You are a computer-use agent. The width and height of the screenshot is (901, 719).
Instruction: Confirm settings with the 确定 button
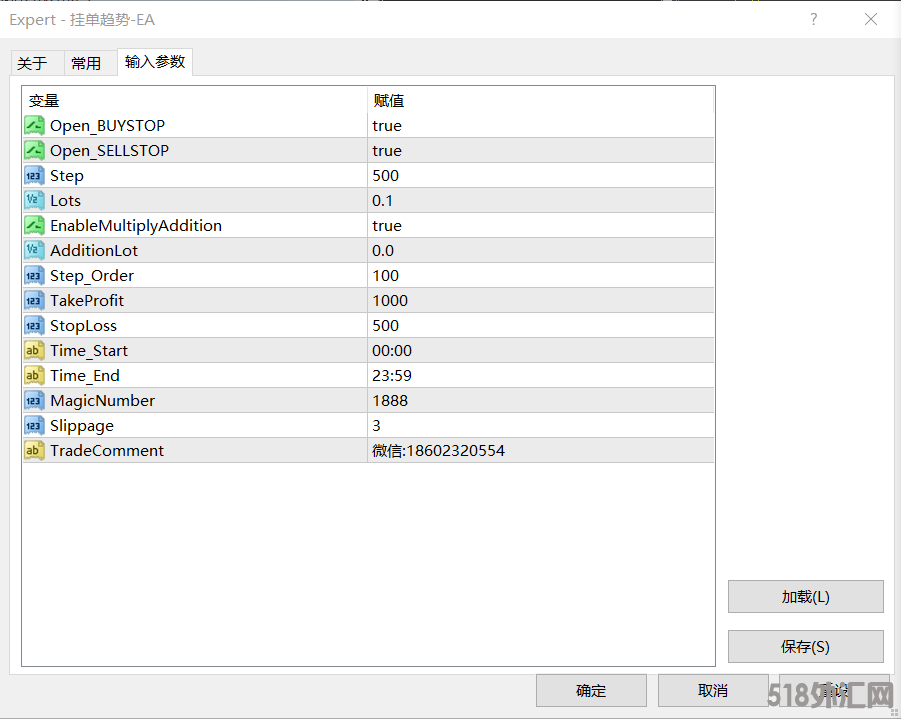[x=591, y=690]
